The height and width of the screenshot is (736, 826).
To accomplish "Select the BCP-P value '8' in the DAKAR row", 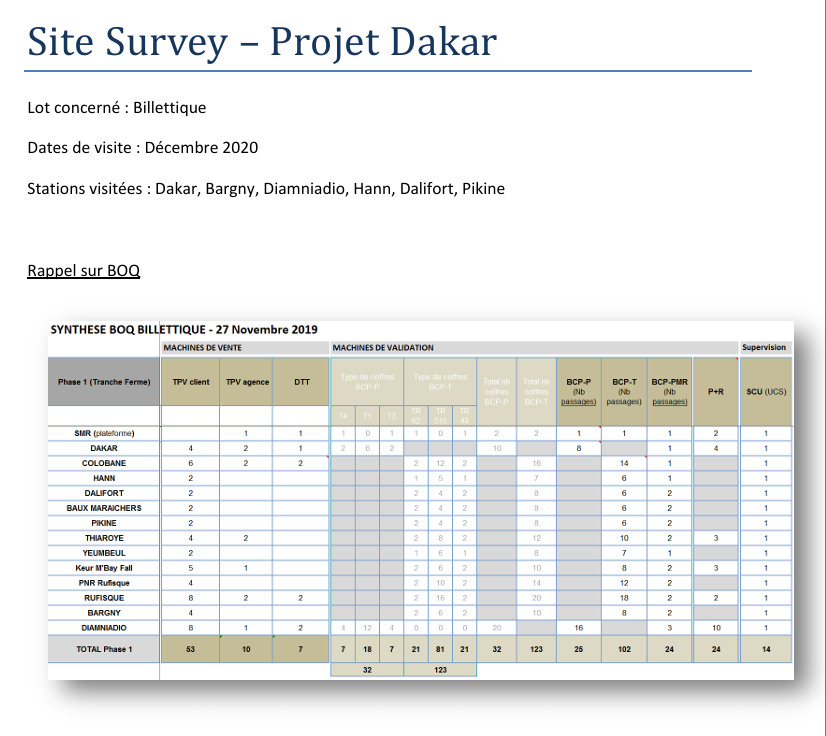I will point(578,448).
